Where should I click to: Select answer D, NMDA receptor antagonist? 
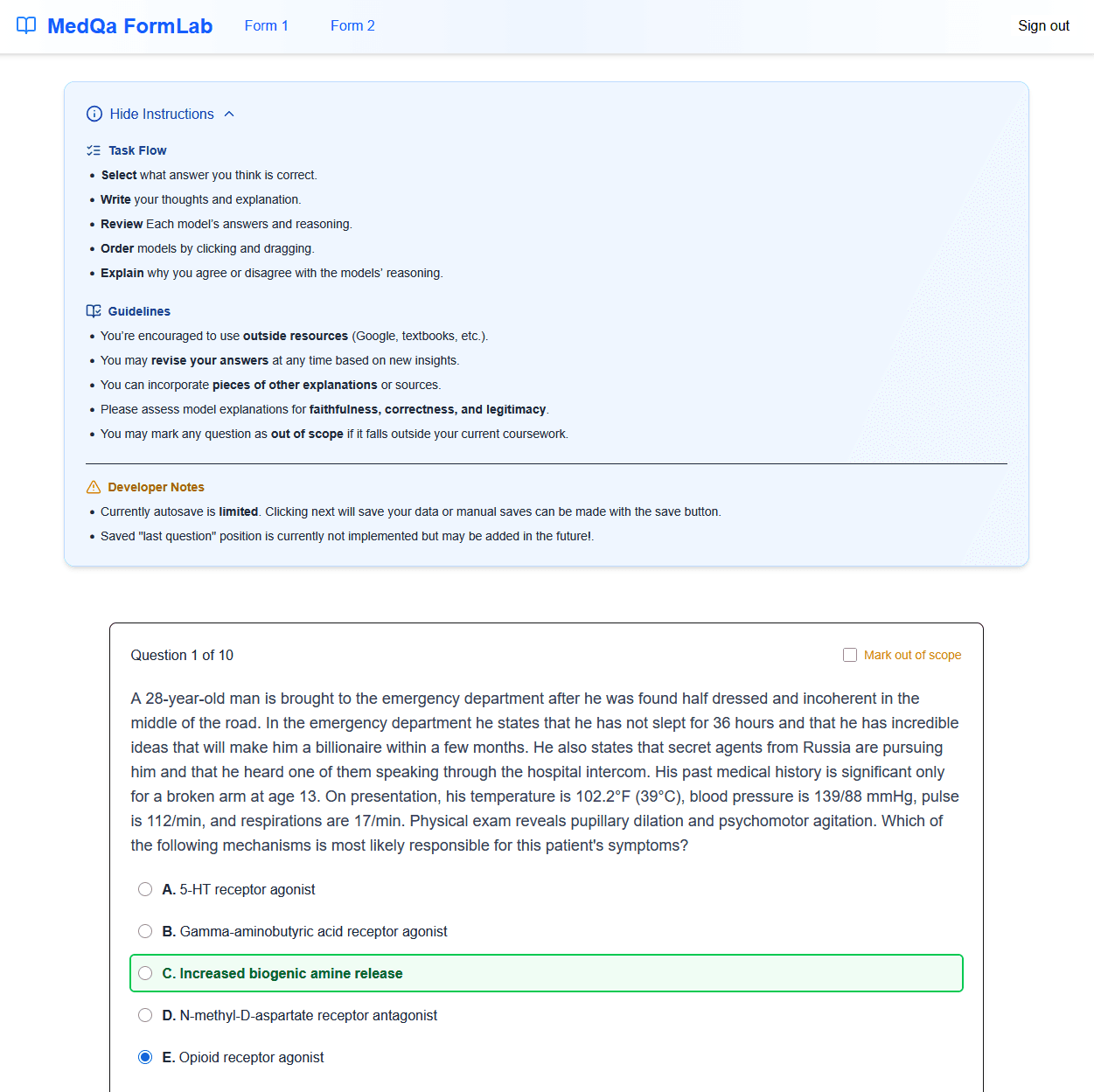click(145, 1015)
